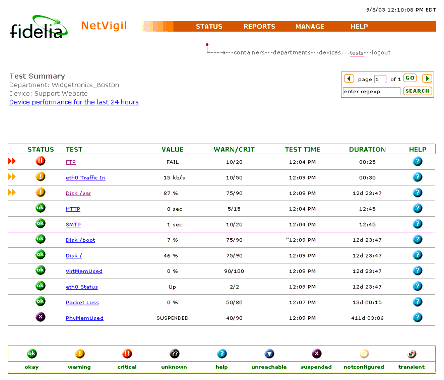Viewport: 444px width, 380px height.
Task: Open the HTTP test link
Action: tap(73, 209)
